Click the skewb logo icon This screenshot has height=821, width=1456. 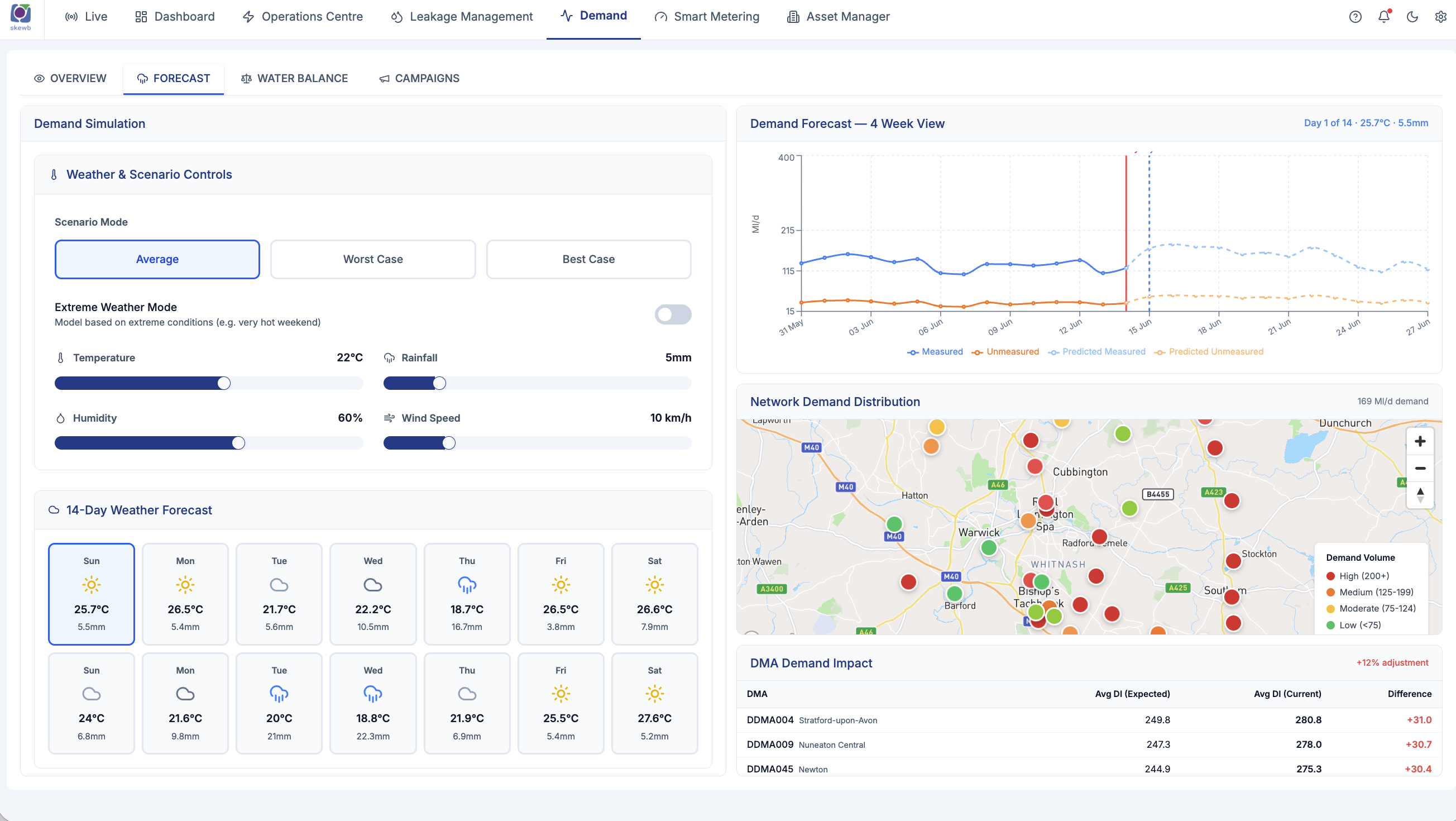coord(20,16)
